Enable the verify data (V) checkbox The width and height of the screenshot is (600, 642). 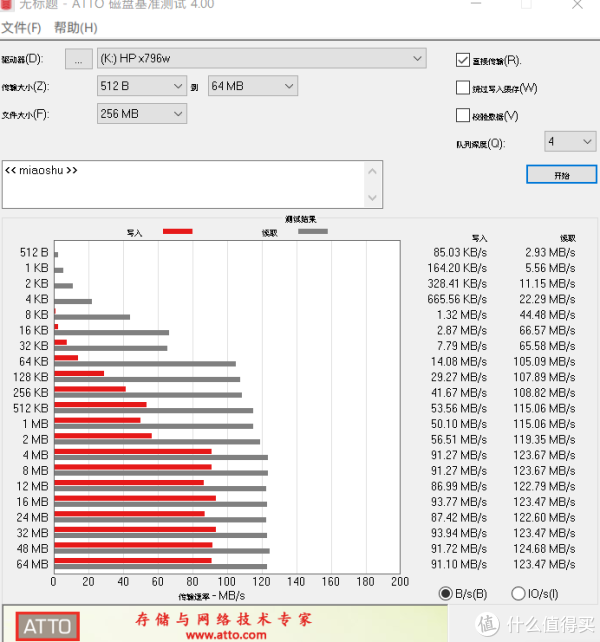coord(463,115)
